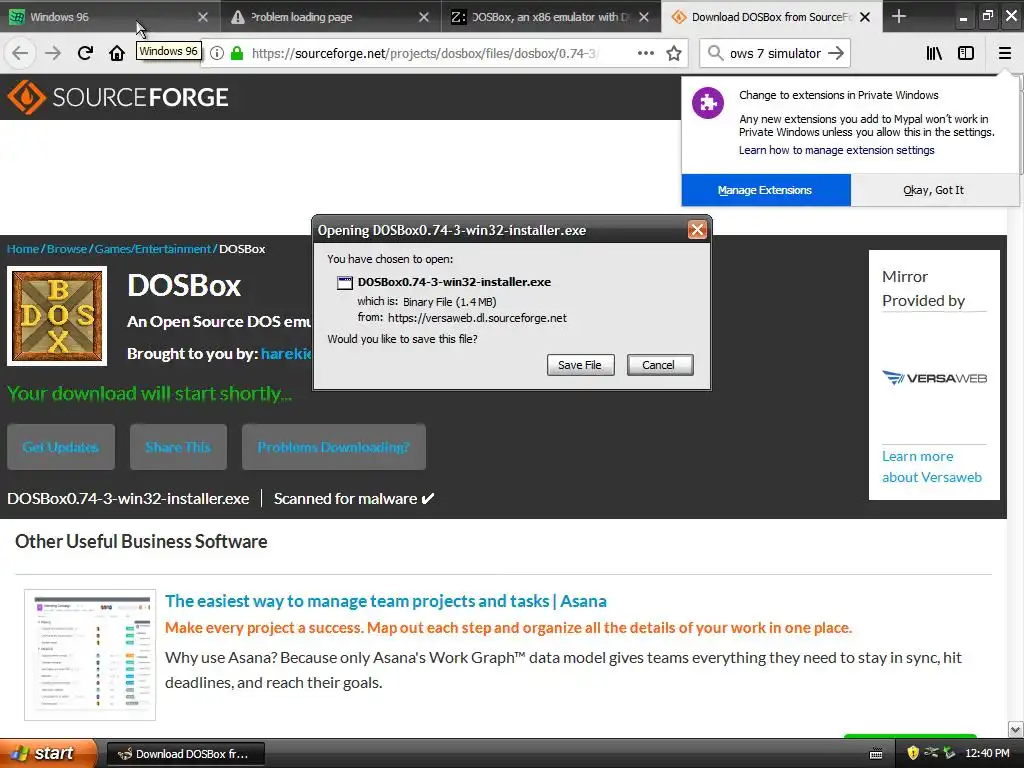Open the Asana ad headline link
Viewport: 1024px width, 768px height.
385,601
